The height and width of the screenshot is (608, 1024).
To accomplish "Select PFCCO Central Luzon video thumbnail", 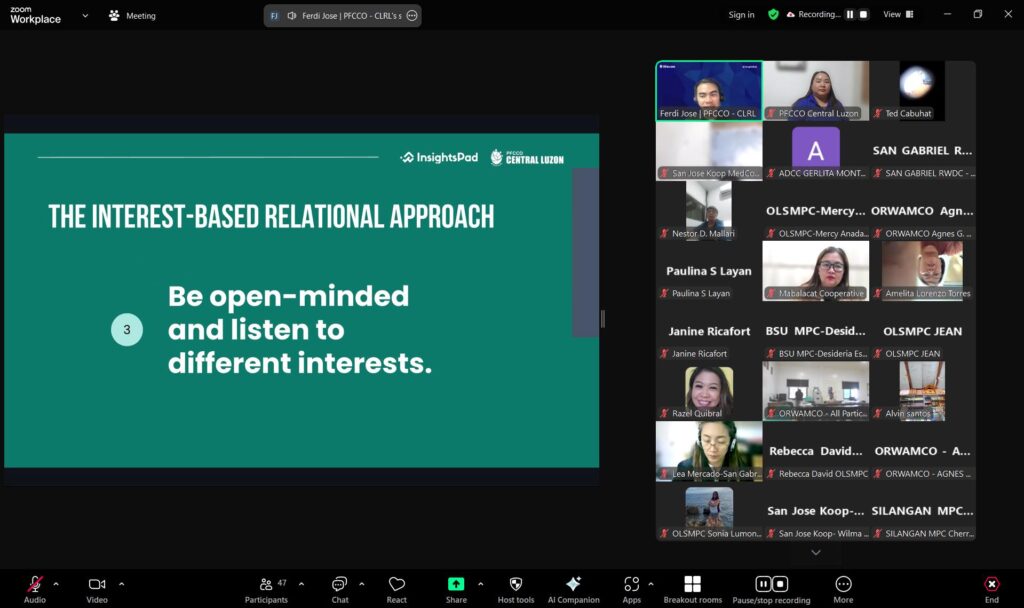I will point(816,91).
